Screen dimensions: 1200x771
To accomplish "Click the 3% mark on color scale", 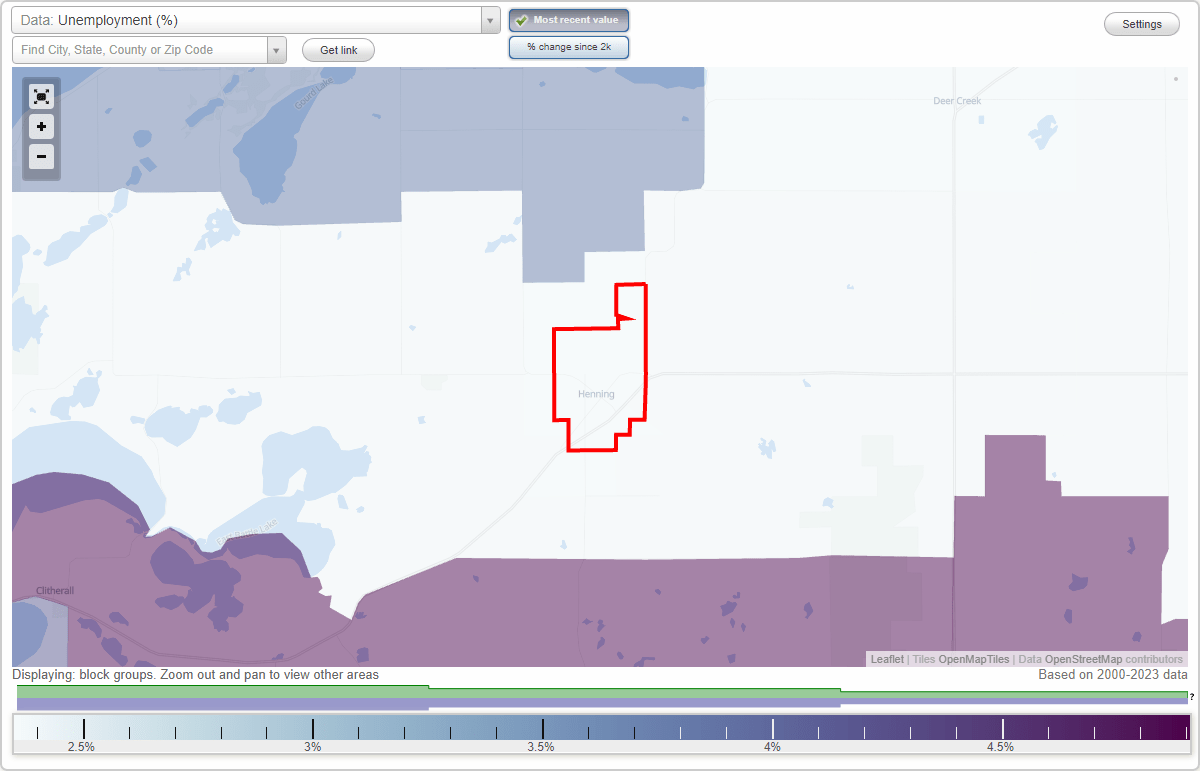I will tap(313, 746).
